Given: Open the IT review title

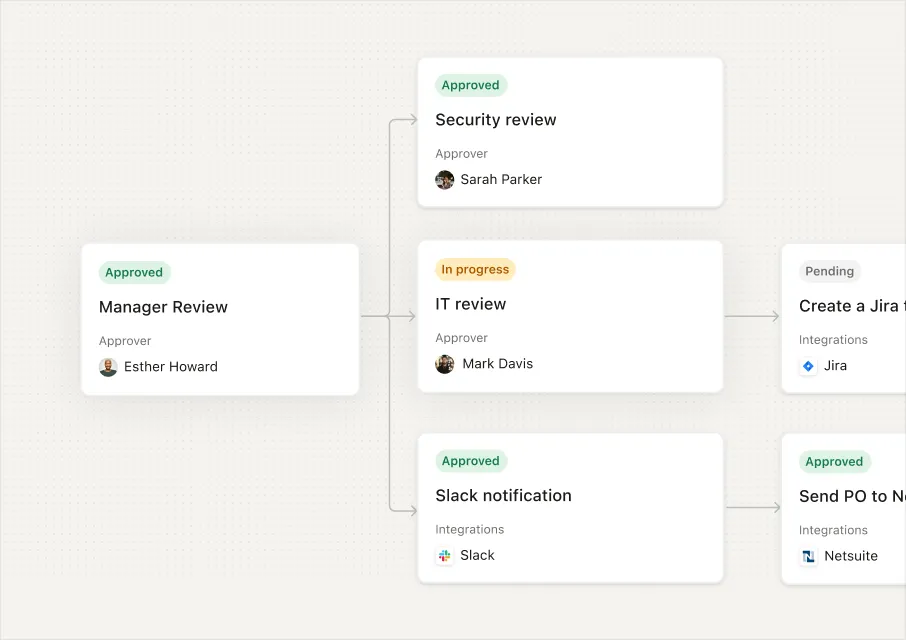Looking at the screenshot, I should (x=471, y=304).
